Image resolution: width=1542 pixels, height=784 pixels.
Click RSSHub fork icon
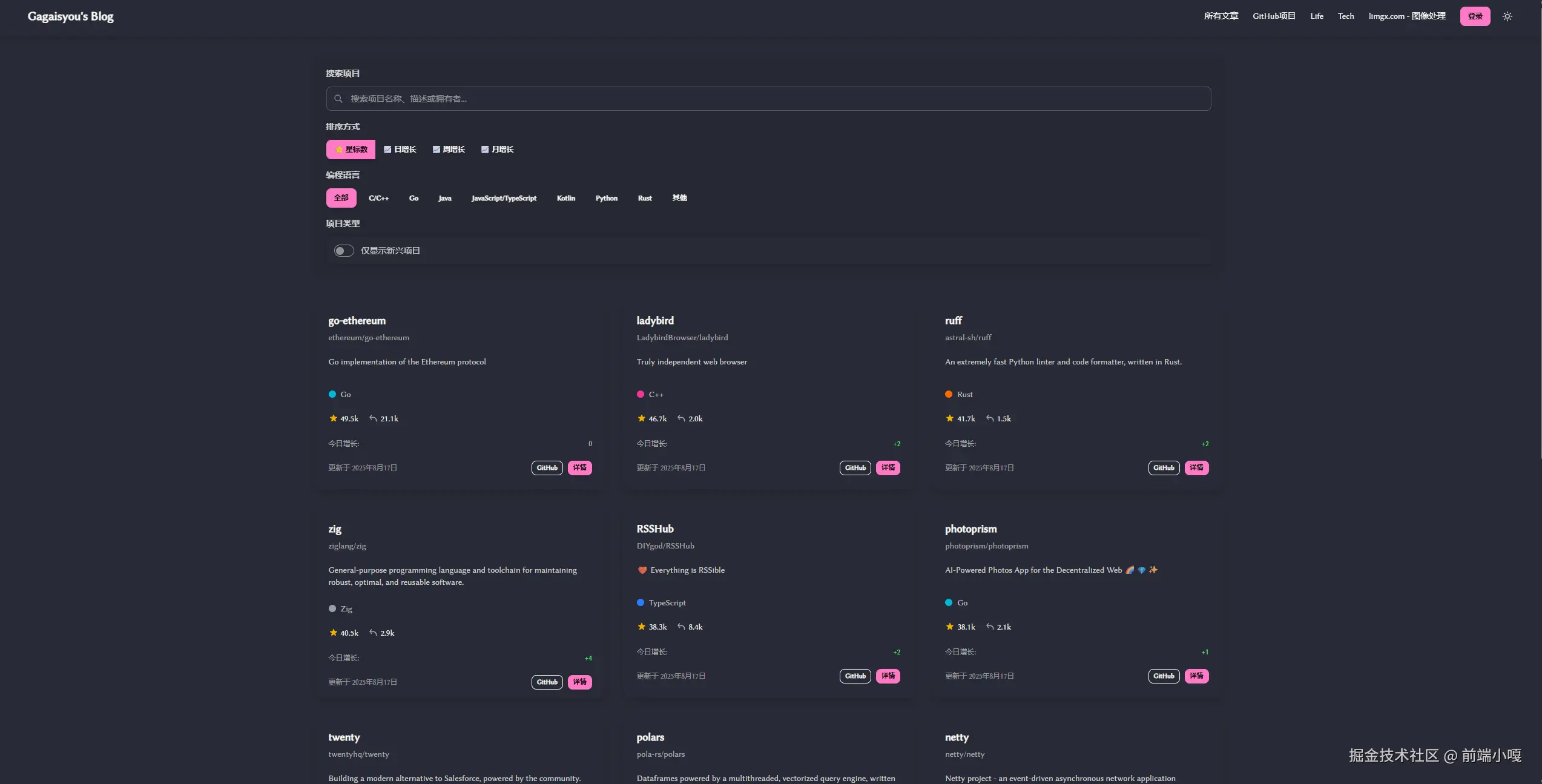[681, 627]
